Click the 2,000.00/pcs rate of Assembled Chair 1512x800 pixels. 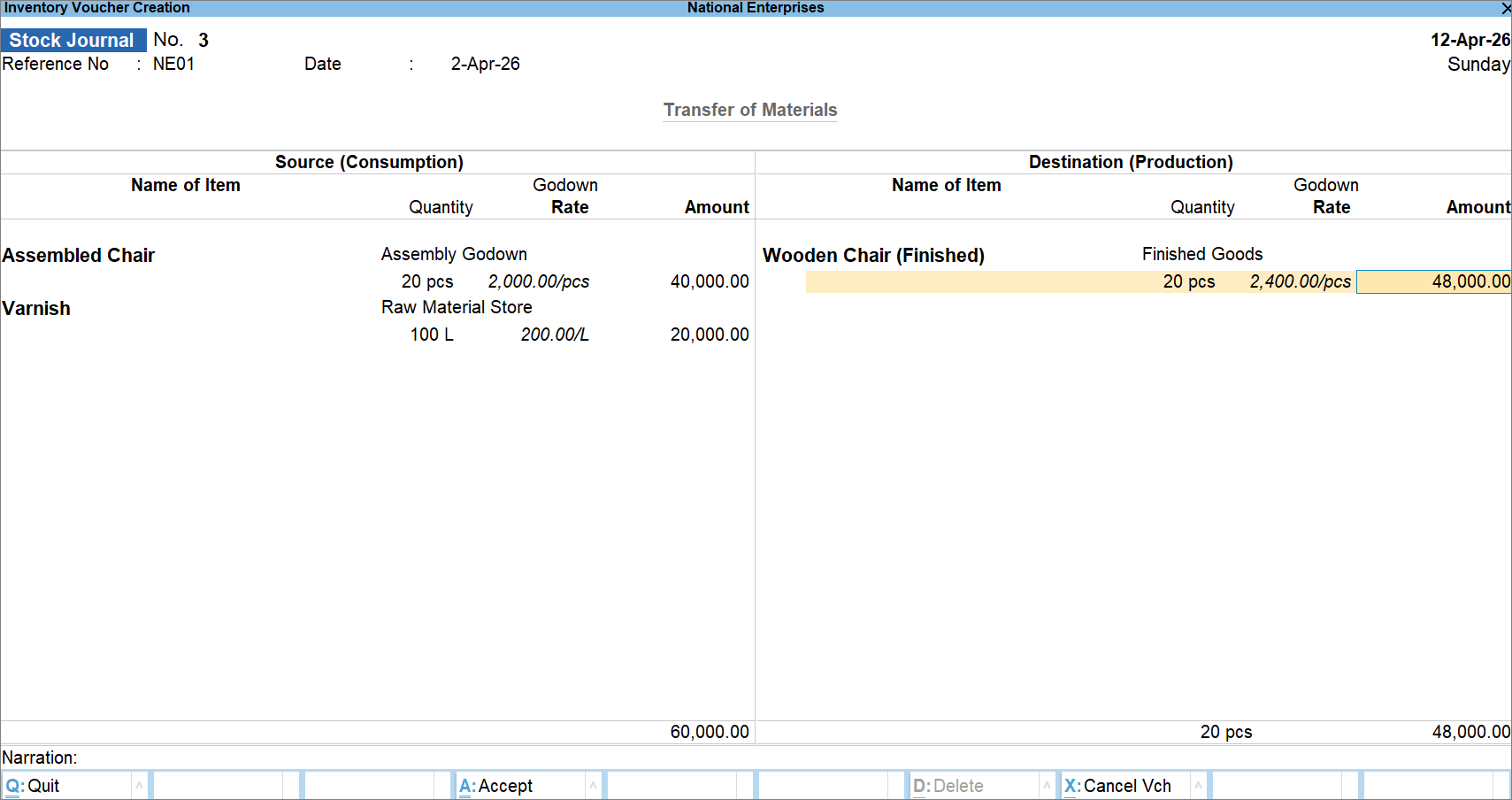[539, 281]
